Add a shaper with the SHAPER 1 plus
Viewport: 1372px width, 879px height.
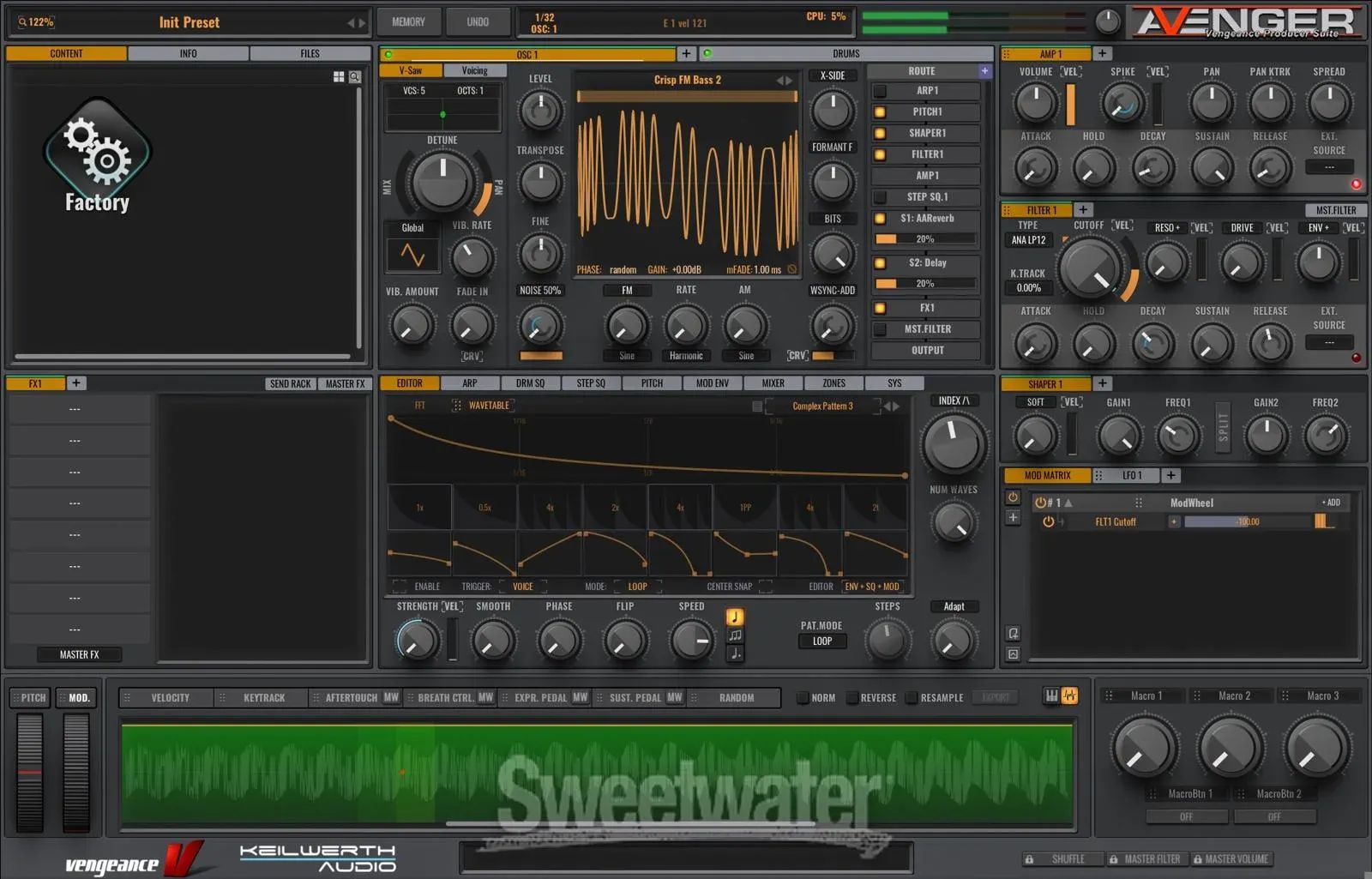coord(1103,383)
